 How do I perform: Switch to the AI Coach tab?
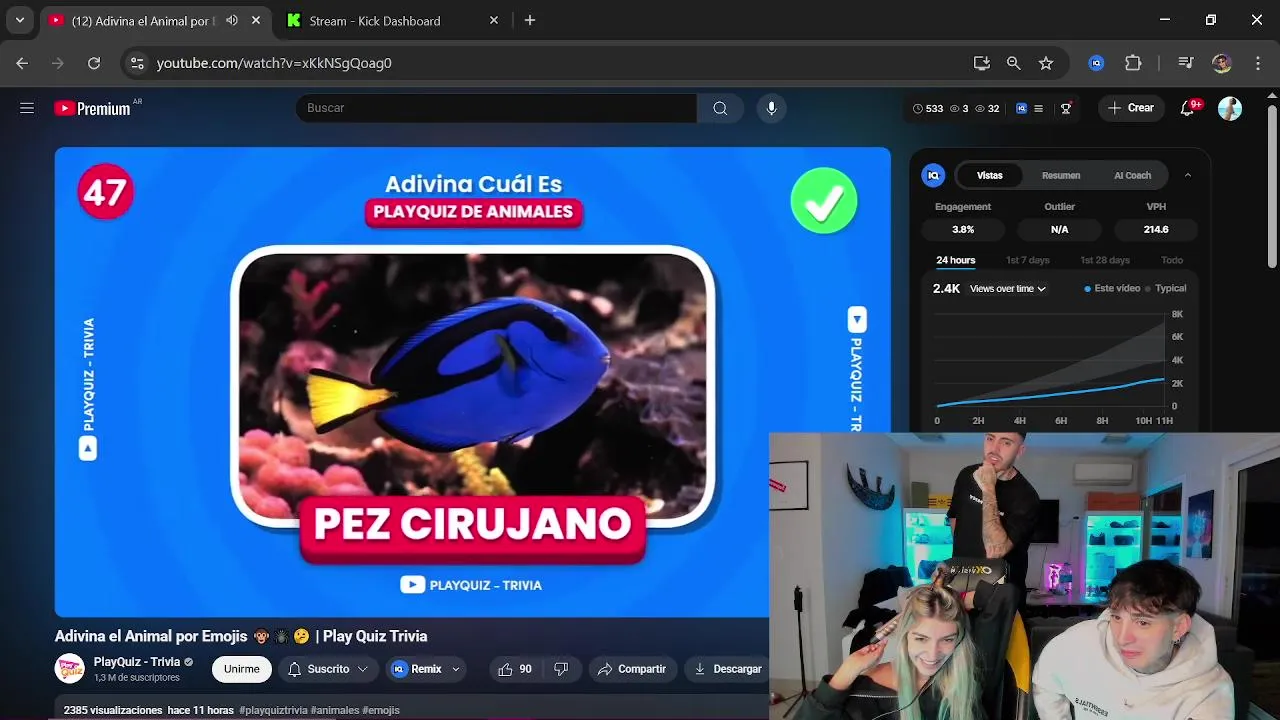(1132, 175)
